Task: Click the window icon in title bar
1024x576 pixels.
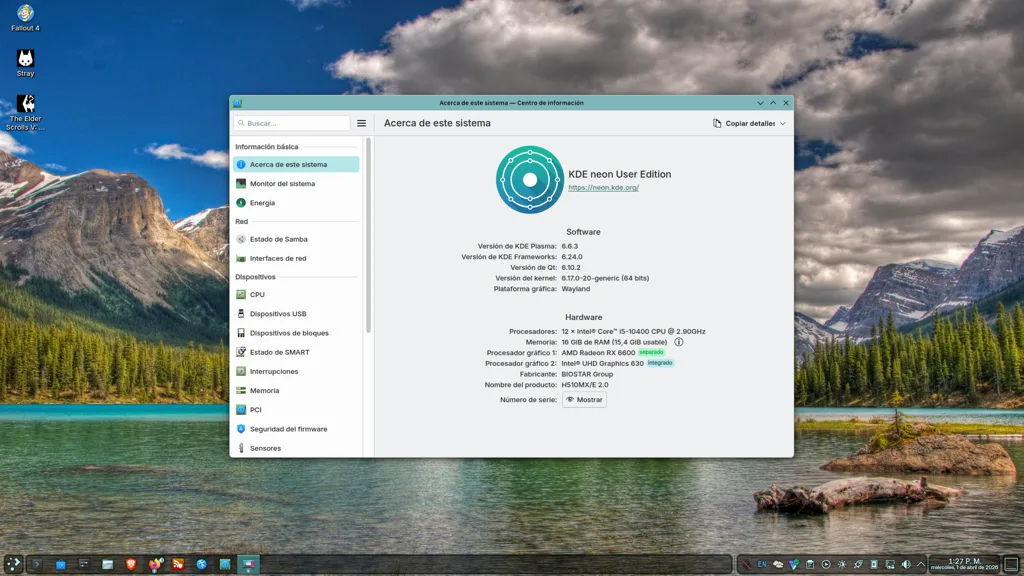Action: (x=238, y=103)
